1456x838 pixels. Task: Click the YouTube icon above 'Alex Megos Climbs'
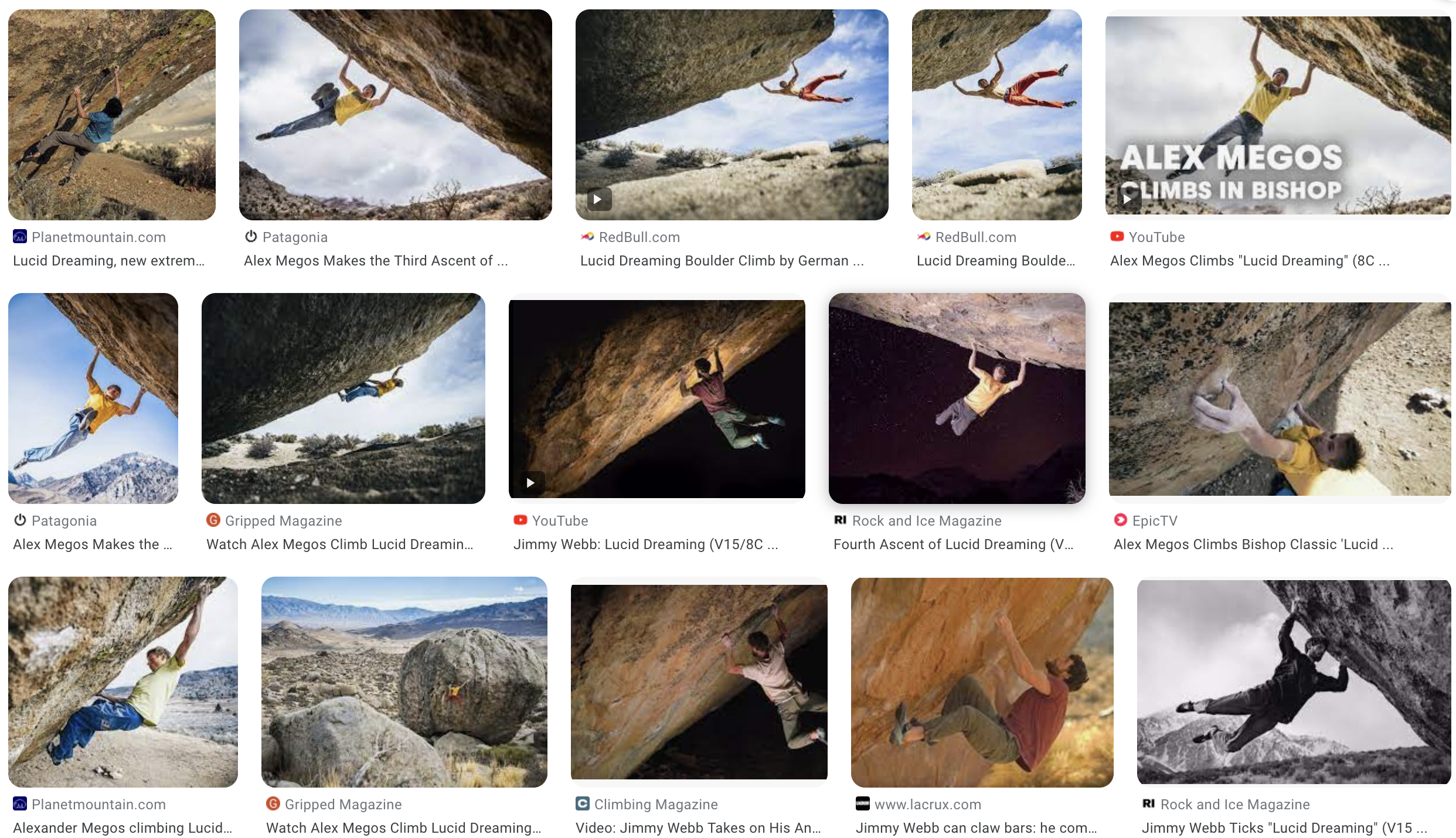(1117, 237)
